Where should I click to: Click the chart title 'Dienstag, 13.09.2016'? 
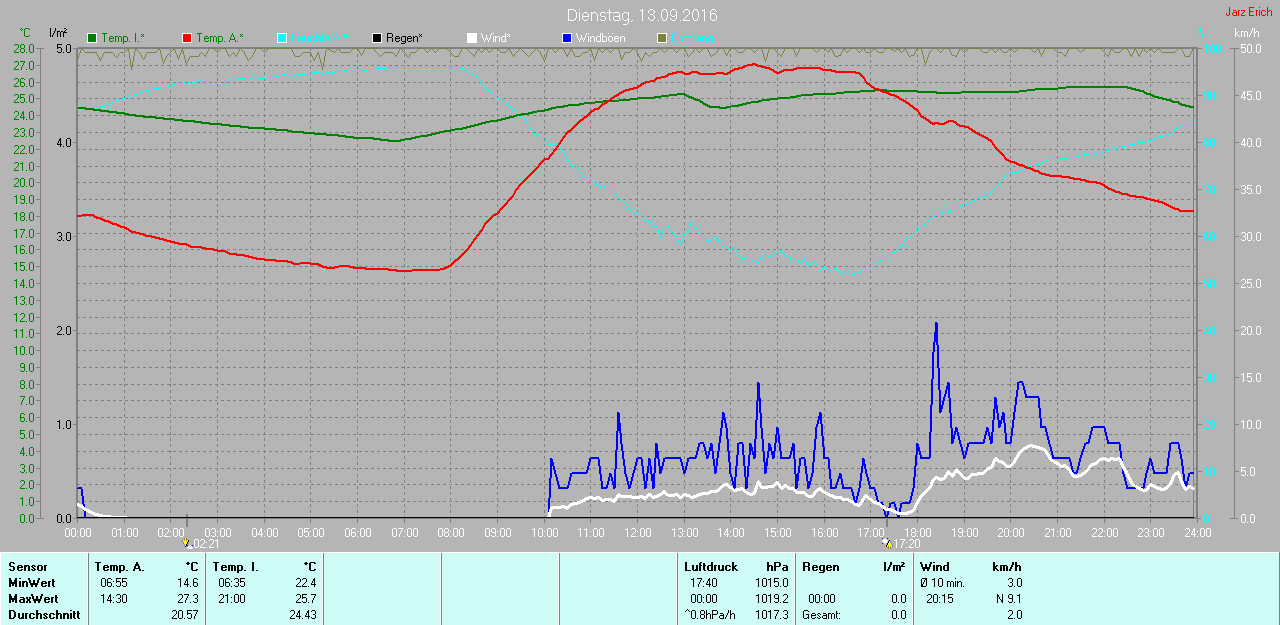641,15
